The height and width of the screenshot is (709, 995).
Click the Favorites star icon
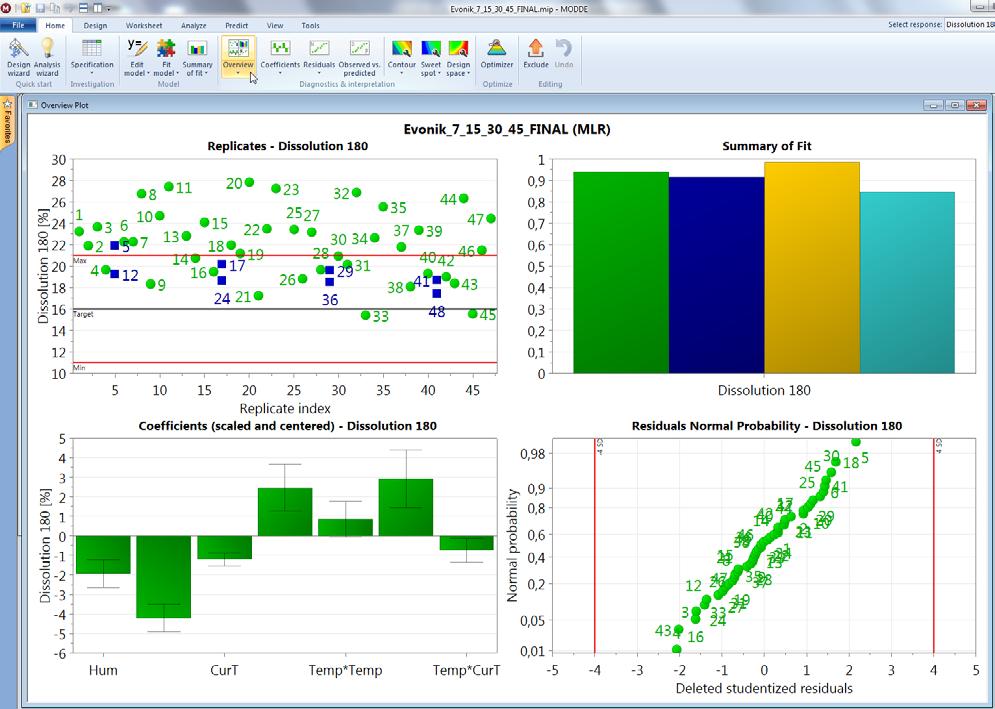pyautogui.click(x=7, y=103)
